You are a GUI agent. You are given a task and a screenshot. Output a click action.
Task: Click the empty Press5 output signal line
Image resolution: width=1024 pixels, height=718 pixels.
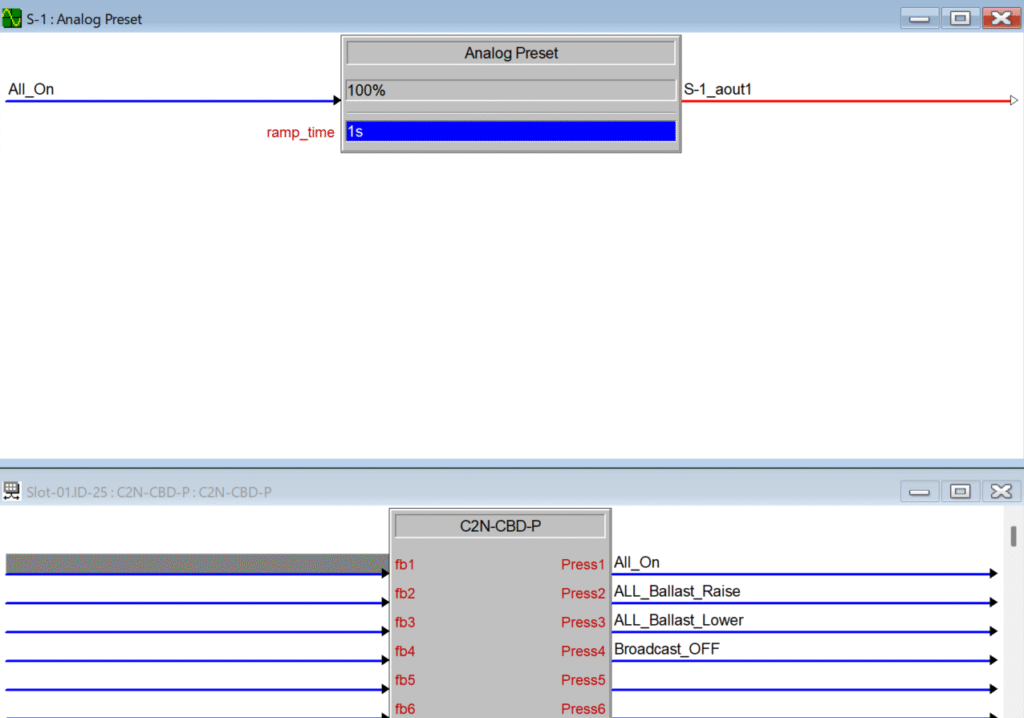[800, 688]
